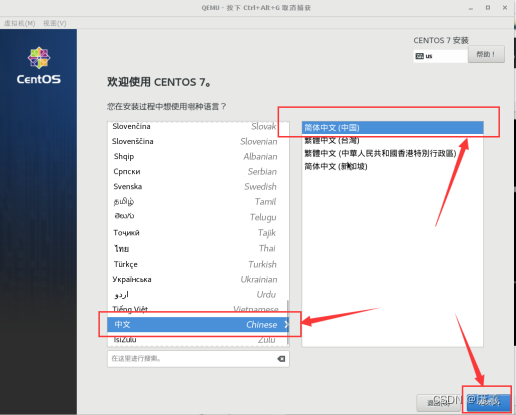
Task: Select Svenska Swedish language row
Action: (198, 186)
